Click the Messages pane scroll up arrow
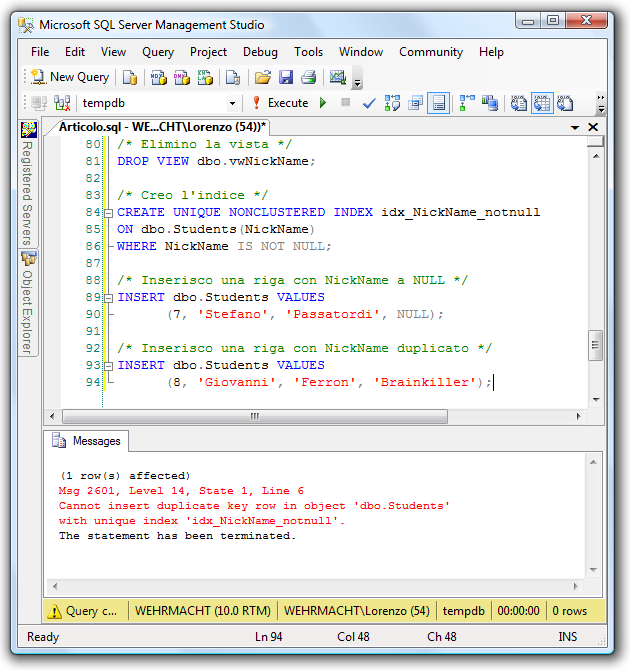The image size is (630, 670). pos(593,462)
